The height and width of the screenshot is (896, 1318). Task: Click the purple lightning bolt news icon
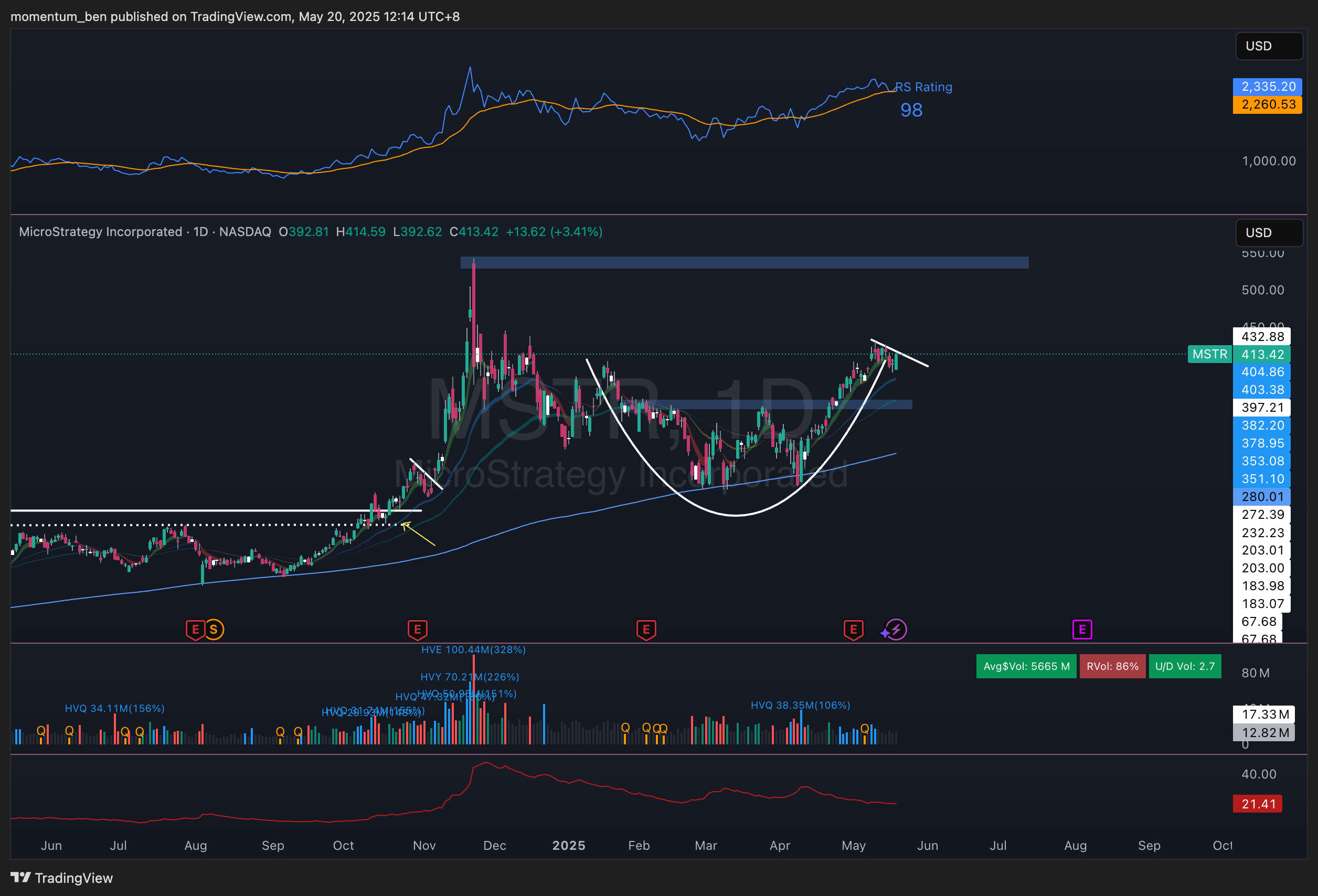pos(896,630)
